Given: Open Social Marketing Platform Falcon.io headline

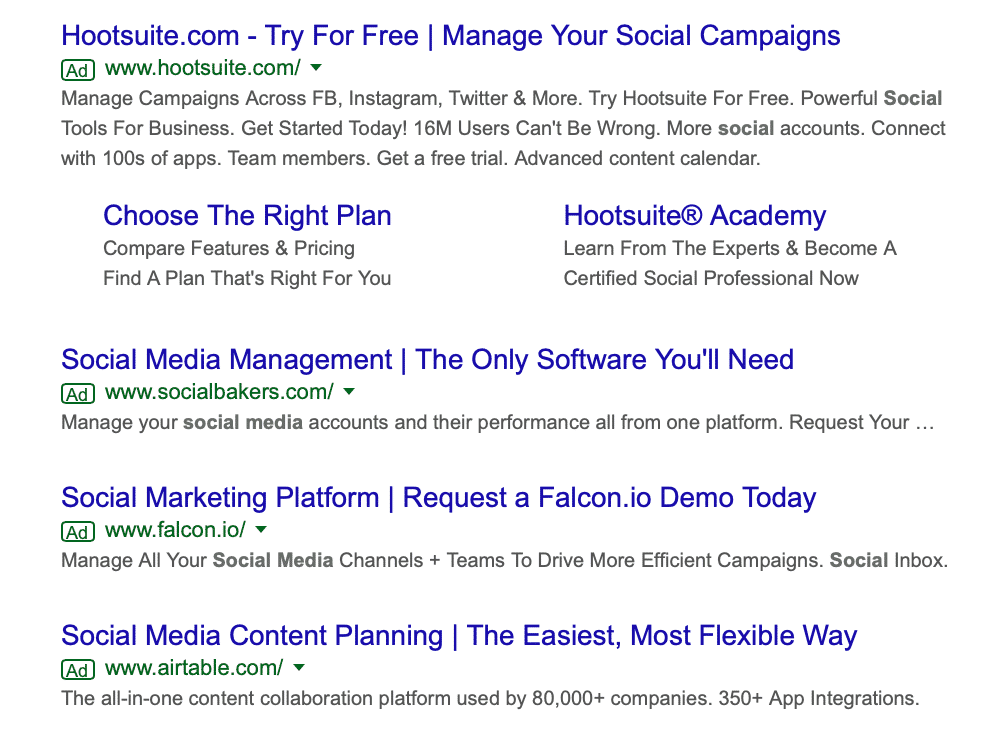Looking at the screenshot, I should pyautogui.click(x=439, y=498).
